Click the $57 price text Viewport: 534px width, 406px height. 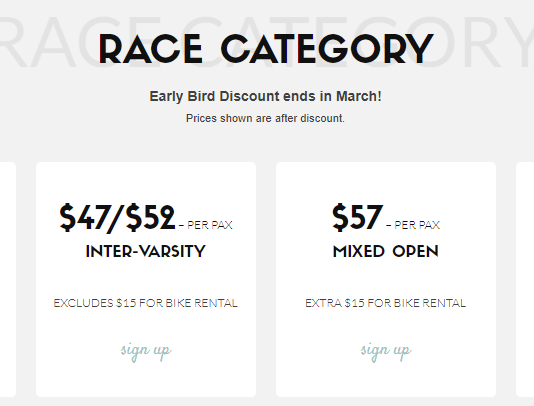(x=358, y=218)
